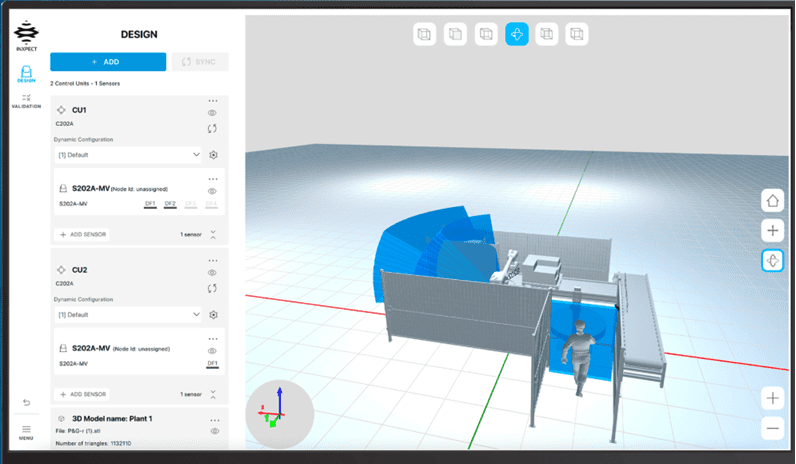The image size is (796, 464).
Task: Toggle visibility eye for CU1
Action: coord(212,113)
